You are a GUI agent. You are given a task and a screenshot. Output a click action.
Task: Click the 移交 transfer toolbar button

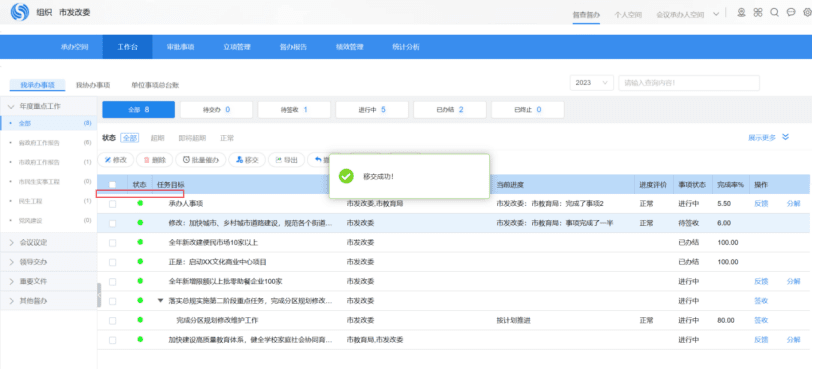pyautogui.click(x=247, y=160)
